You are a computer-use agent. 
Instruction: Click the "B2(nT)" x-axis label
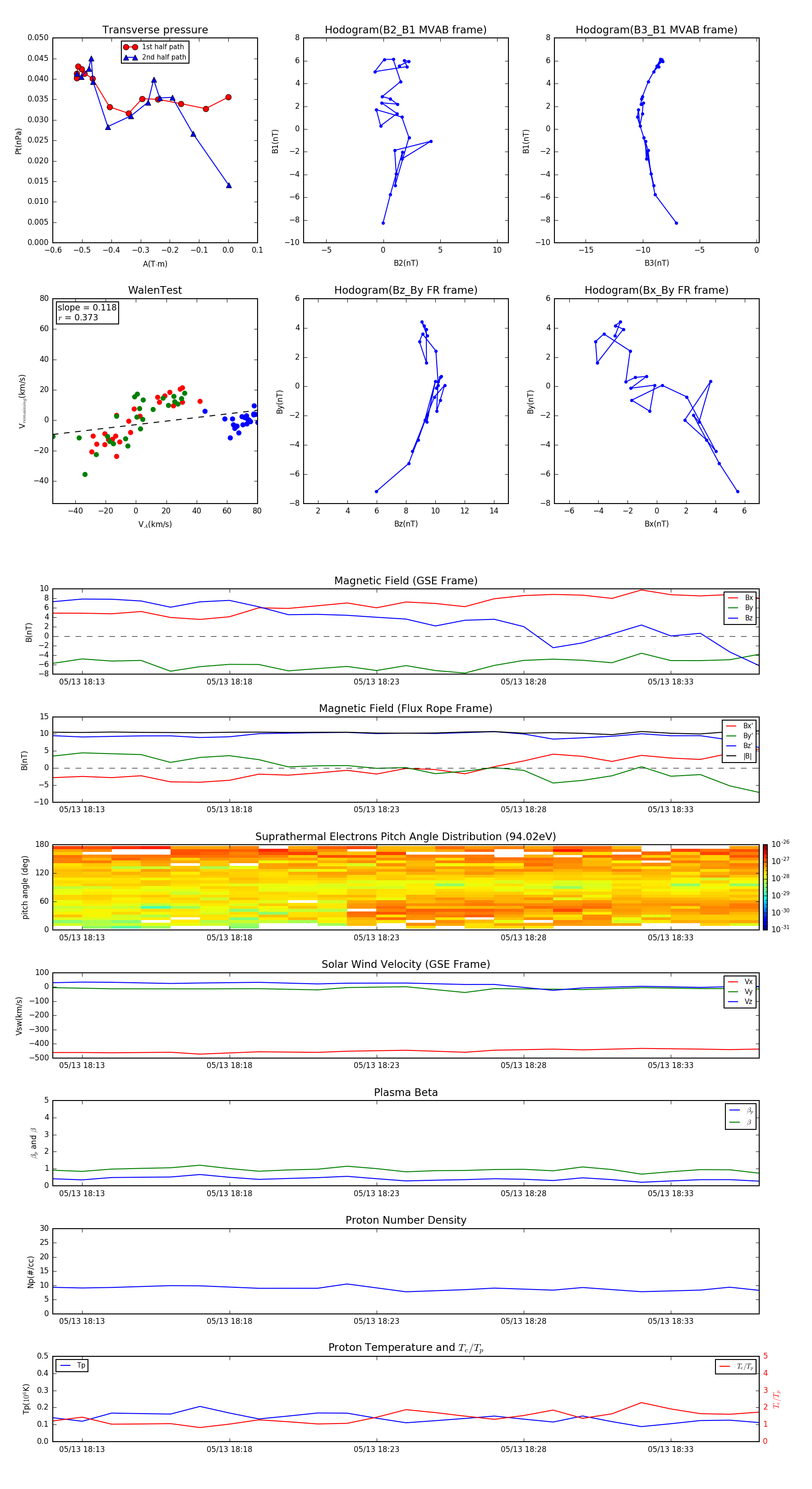tap(406, 263)
